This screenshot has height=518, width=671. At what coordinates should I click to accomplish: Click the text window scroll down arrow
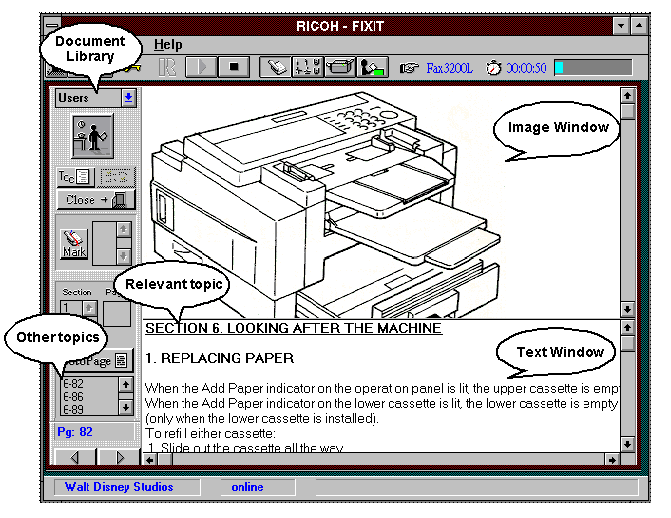pos(627,444)
